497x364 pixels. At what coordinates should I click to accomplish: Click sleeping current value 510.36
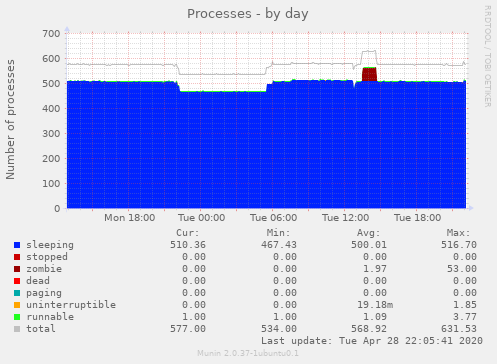click(188, 245)
